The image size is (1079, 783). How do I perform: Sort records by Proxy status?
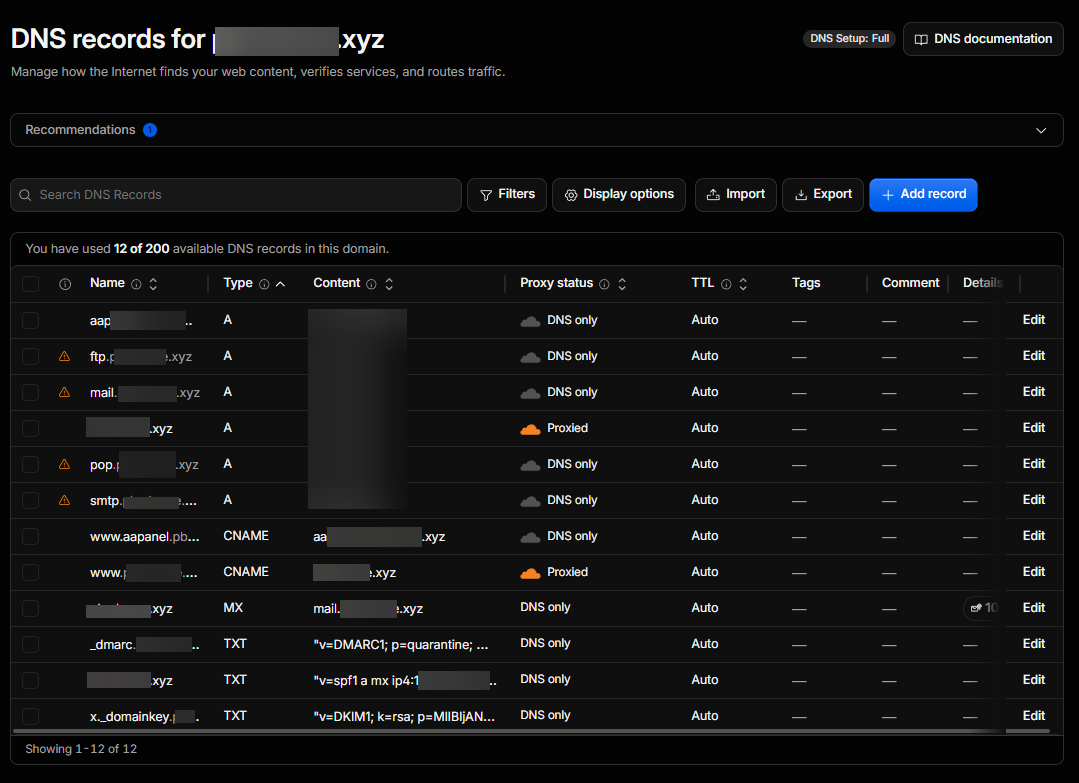click(622, 284)
